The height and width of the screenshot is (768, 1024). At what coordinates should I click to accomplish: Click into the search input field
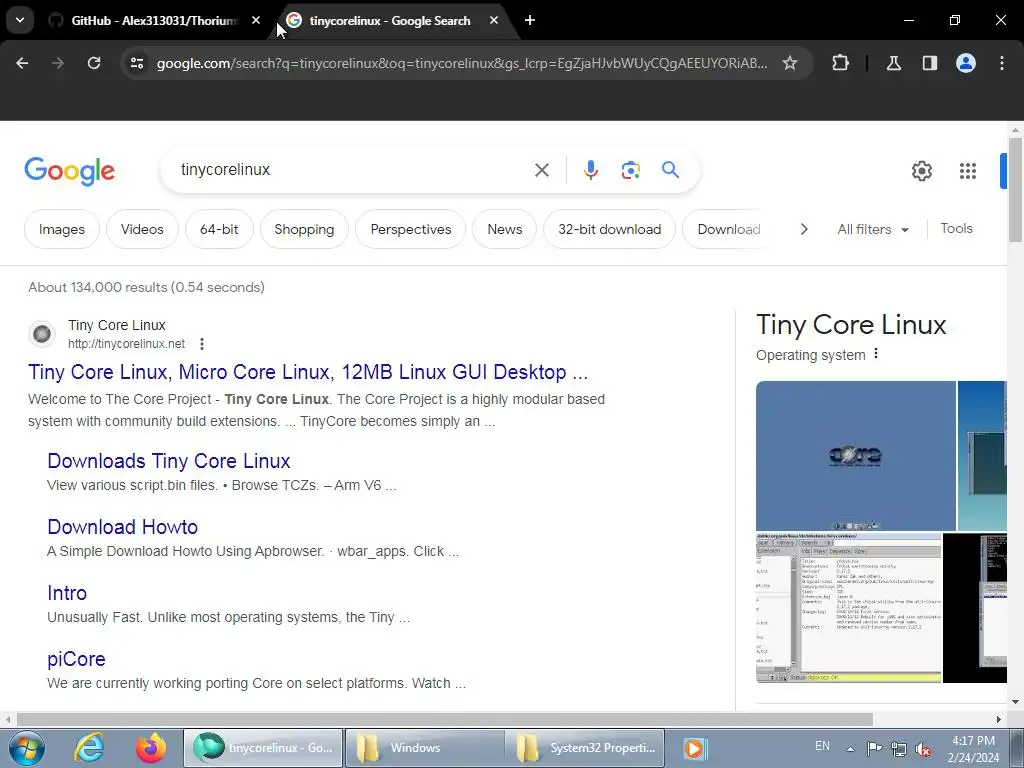click(353, 170)
